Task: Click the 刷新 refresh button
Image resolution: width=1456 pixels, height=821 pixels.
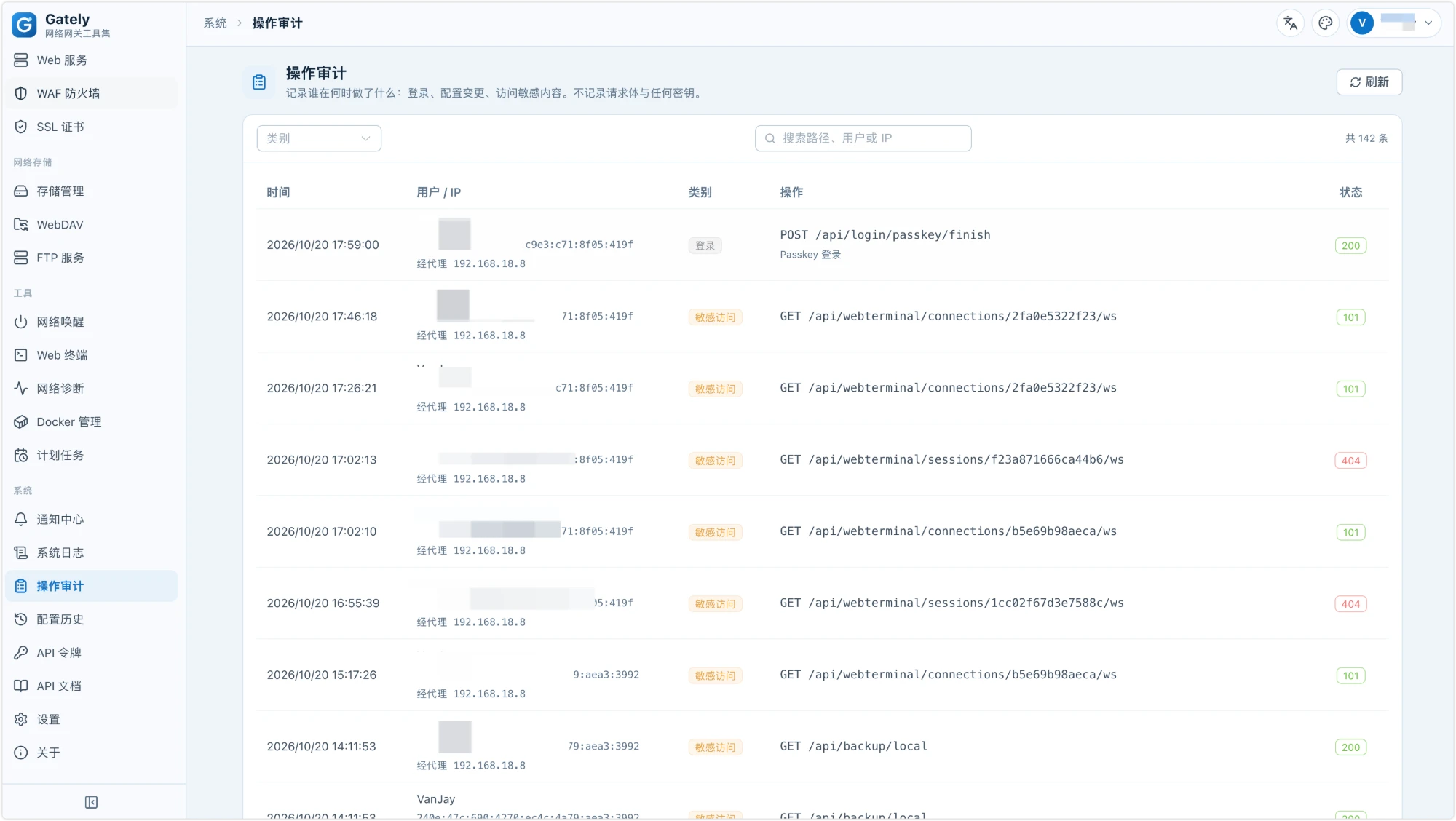Action: click(1369, 82)
